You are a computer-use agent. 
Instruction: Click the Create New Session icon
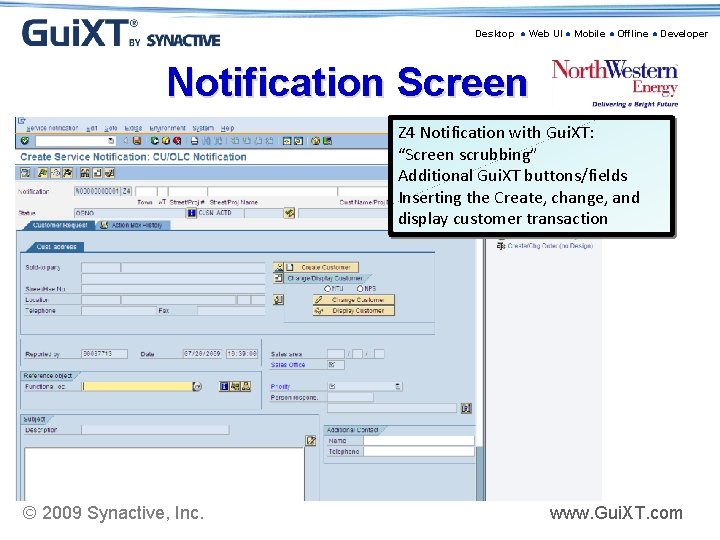click(287, 141)
